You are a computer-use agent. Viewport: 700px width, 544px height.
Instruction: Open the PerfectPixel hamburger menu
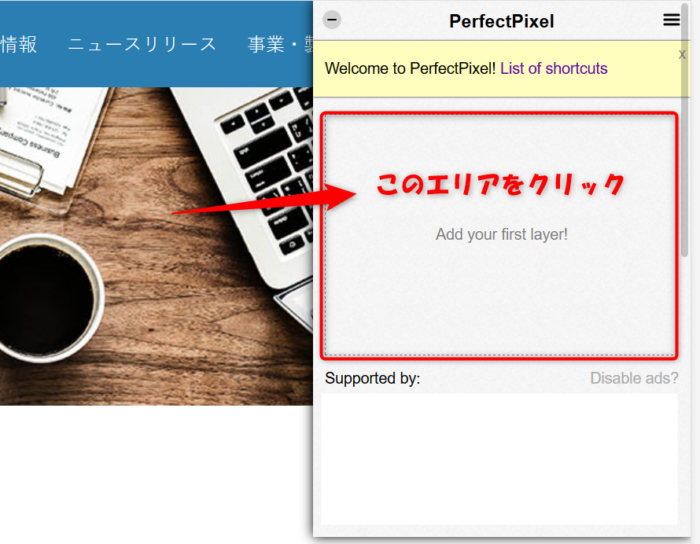pyautogui.click(x=671, y=20)
